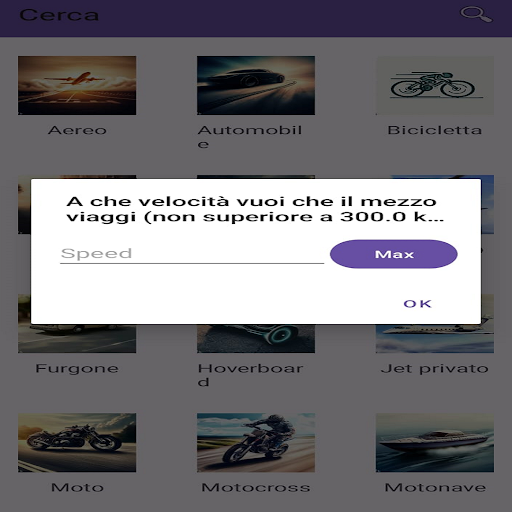
Task: Choose the Moto motorcycle thumbnail
Action: [77, 443]
